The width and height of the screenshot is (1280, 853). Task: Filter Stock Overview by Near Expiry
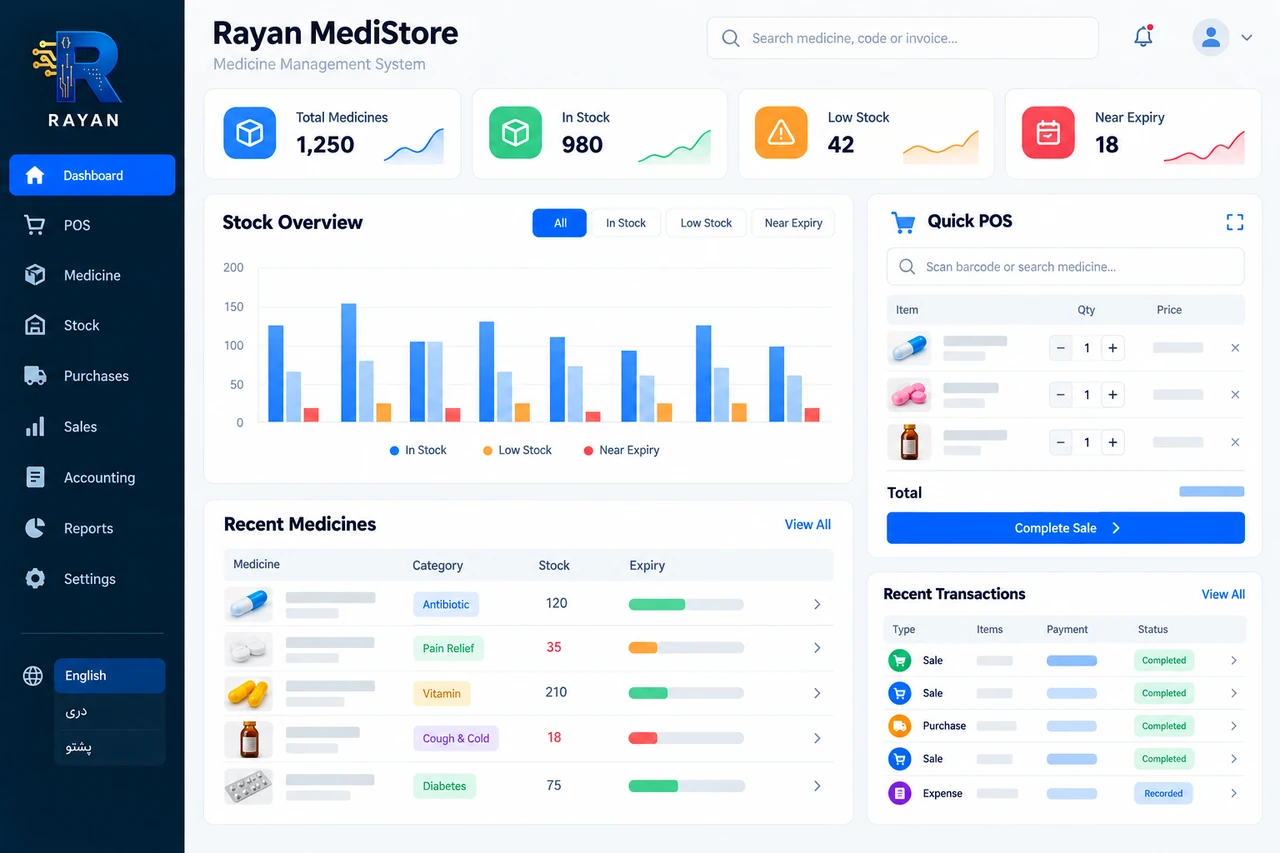pos(793,223)
